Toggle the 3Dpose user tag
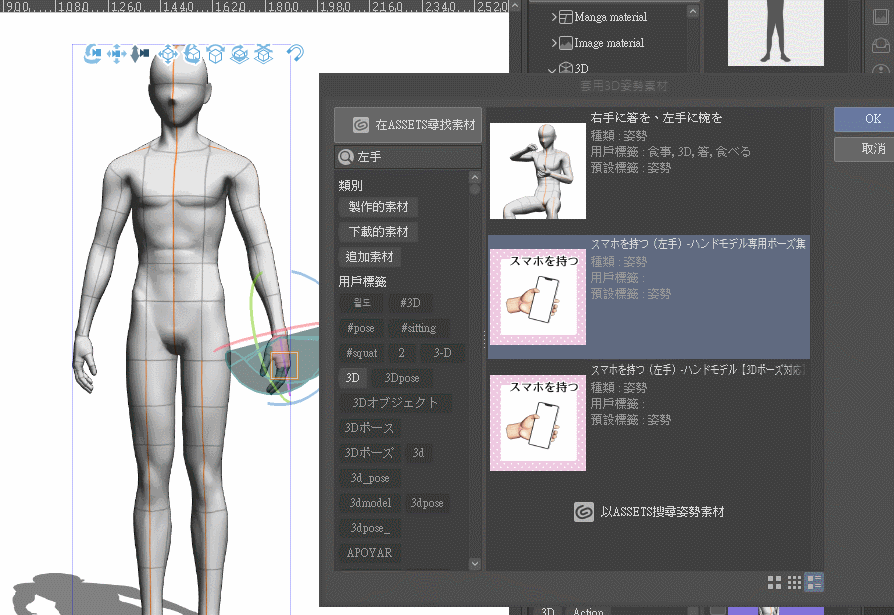Image resolution: width=894 pixels, height=615 pixels. tap(401, 378)
